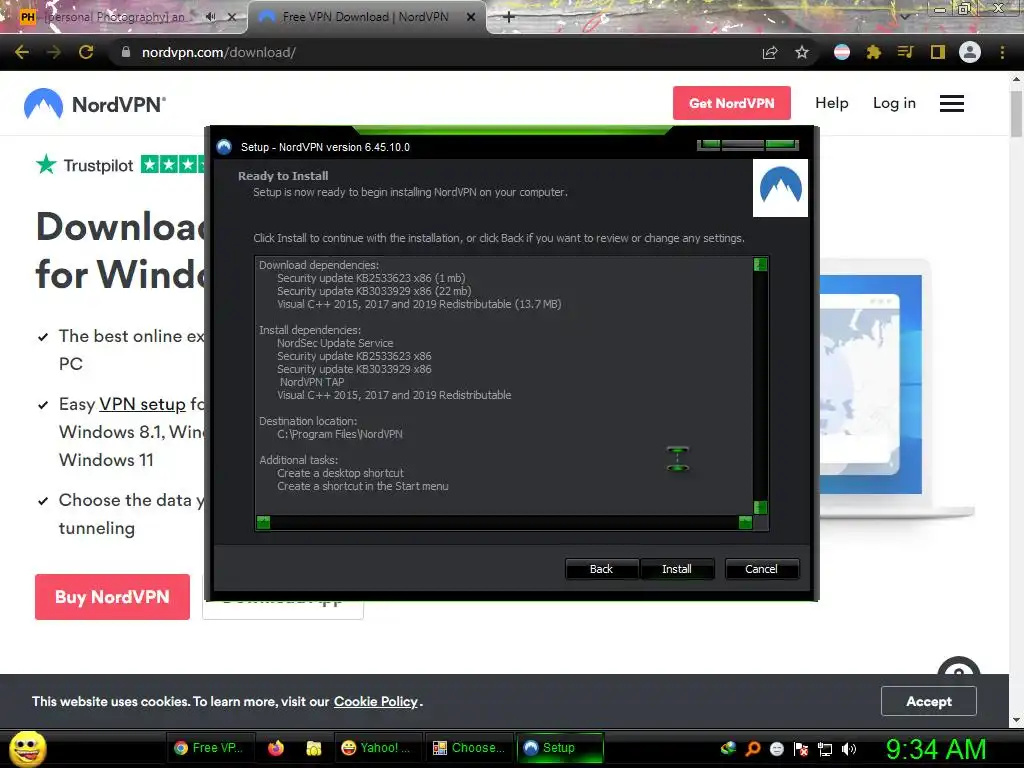Go back in Chrome using the back arrow

(22, 52)
